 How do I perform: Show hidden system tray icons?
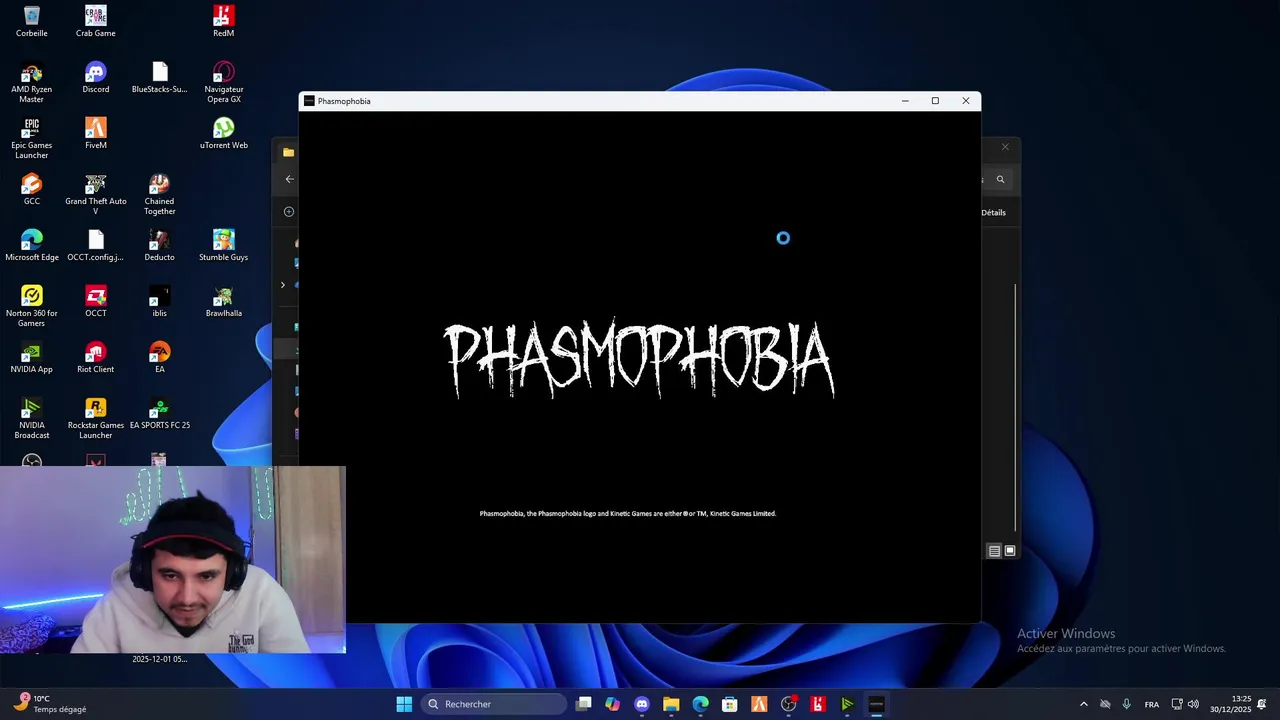[x=1083, y=704]
